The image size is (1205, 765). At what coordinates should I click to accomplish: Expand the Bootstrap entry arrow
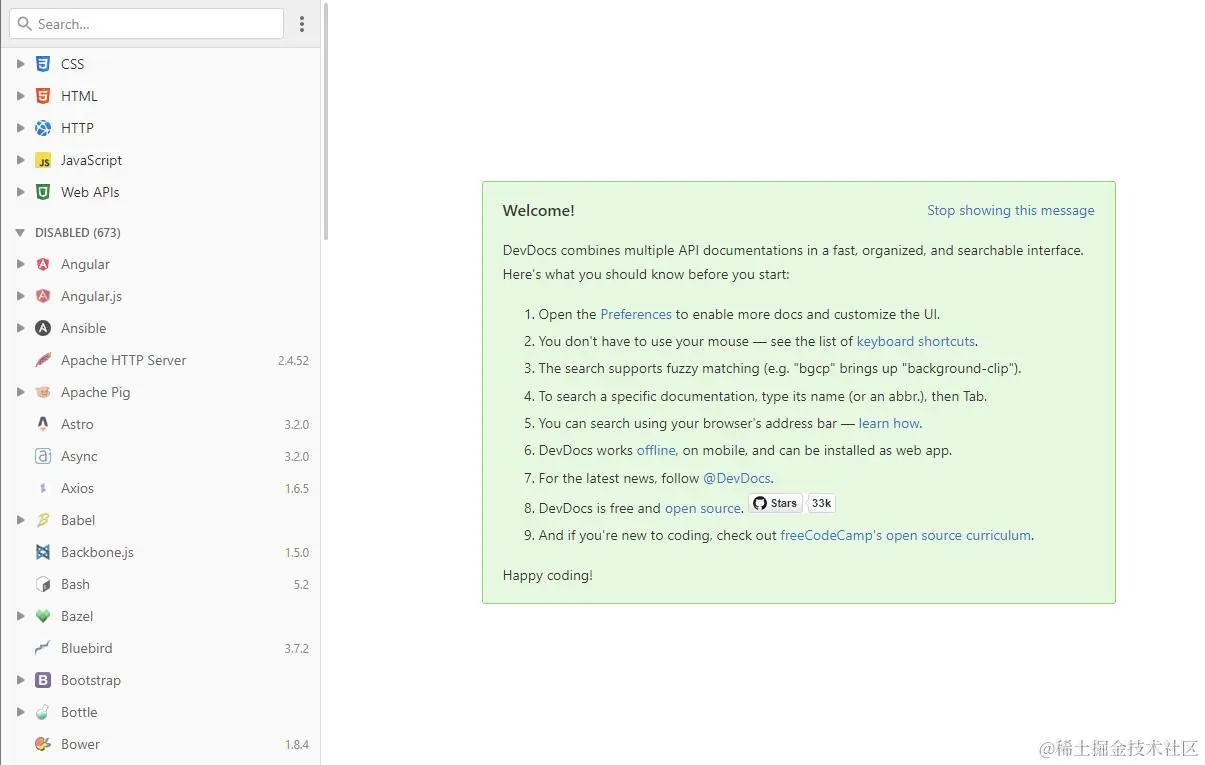click(x=20, y=680)
